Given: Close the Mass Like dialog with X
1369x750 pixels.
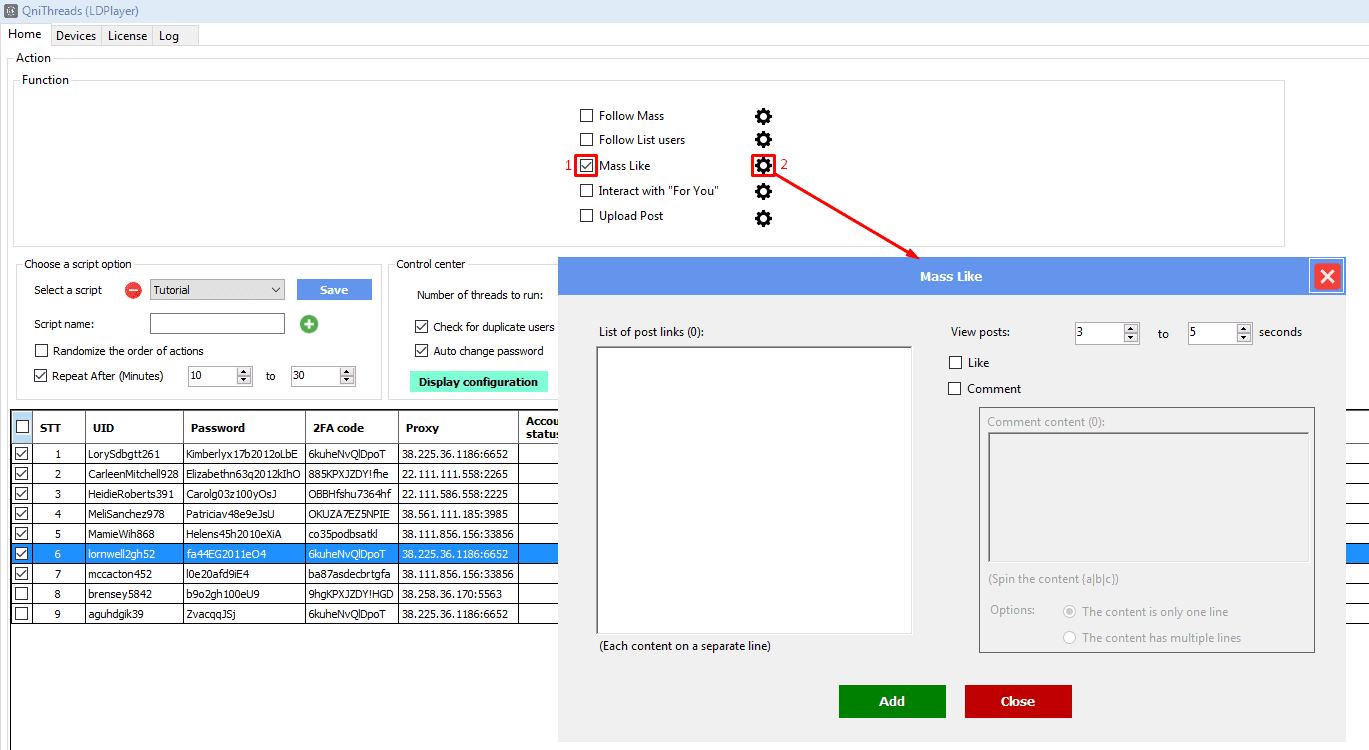Looking at the screenshot, I should point(1327,277).
